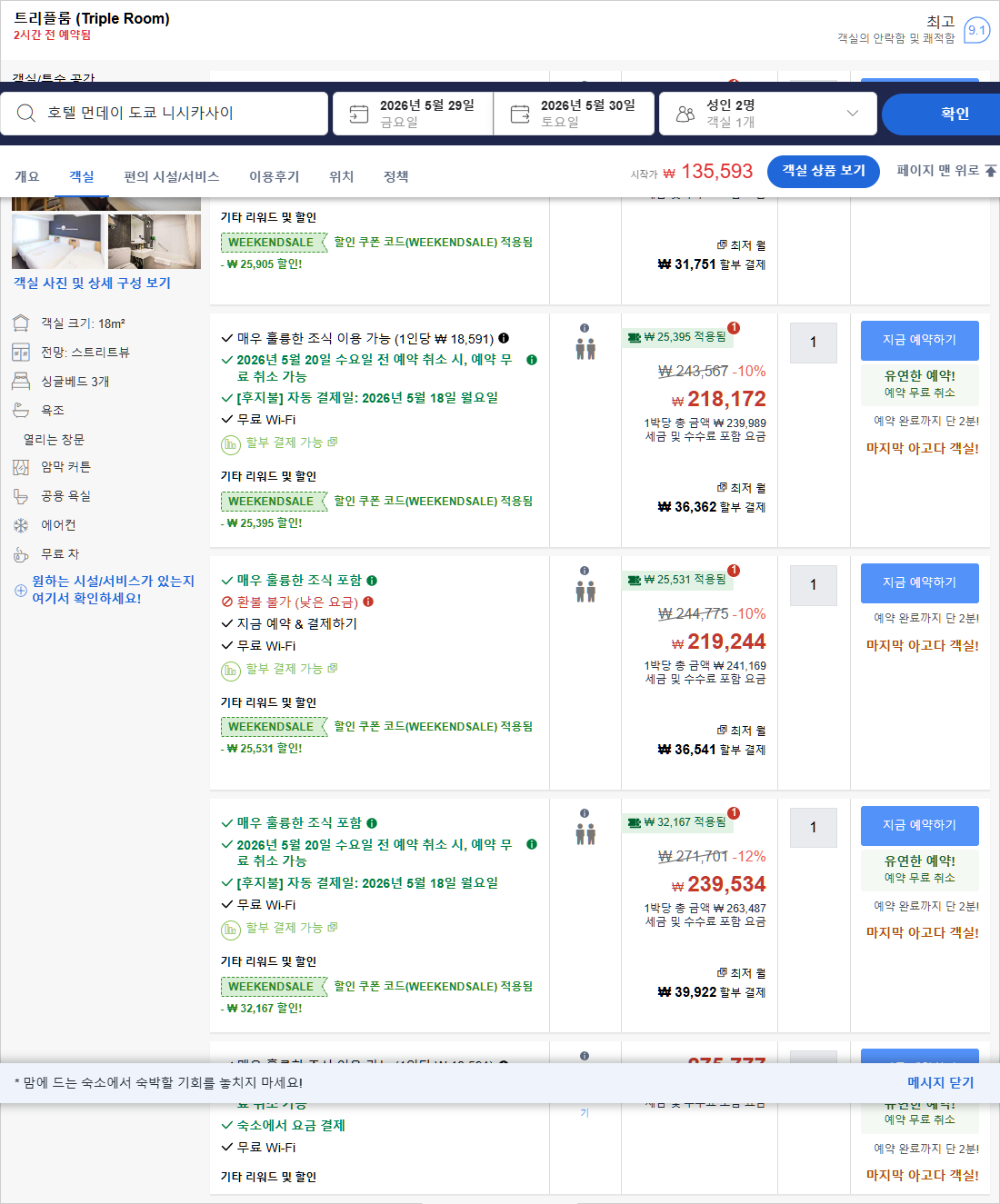Select the blackout curtain amenity icon
The width and height of the screenshot is (1000, 1204).
(20, 466)
